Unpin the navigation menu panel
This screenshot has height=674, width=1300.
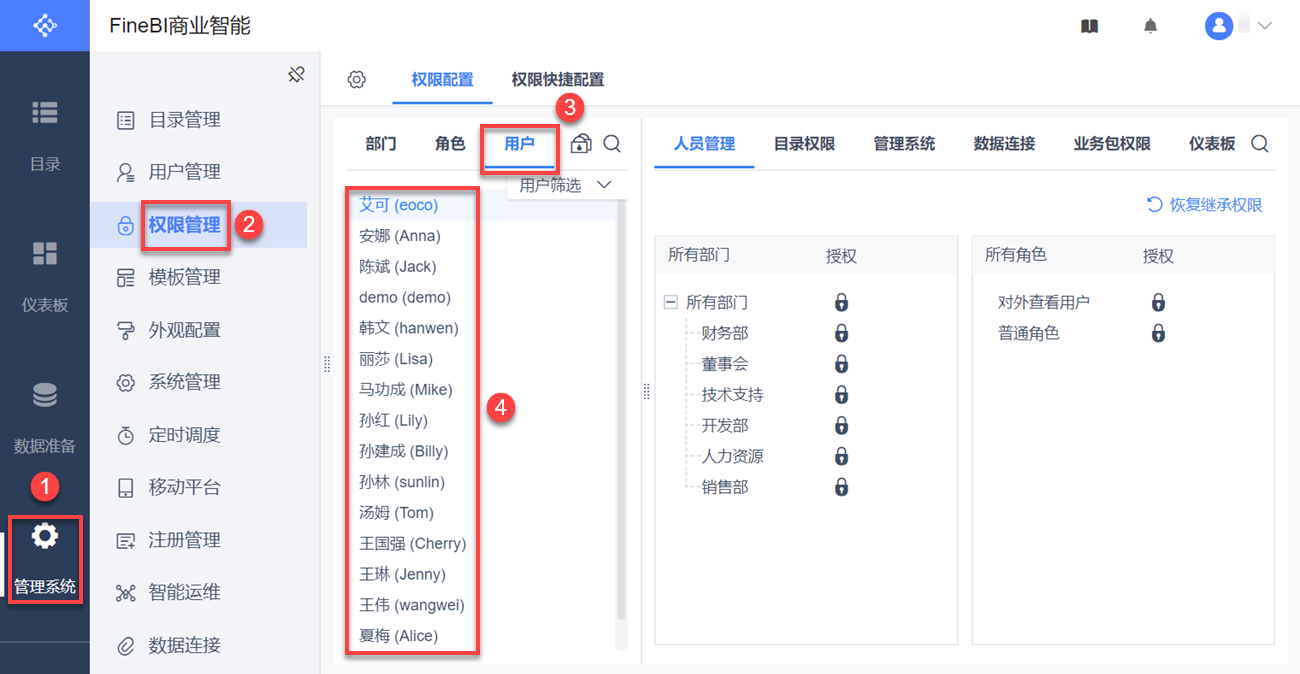(296, 74)
